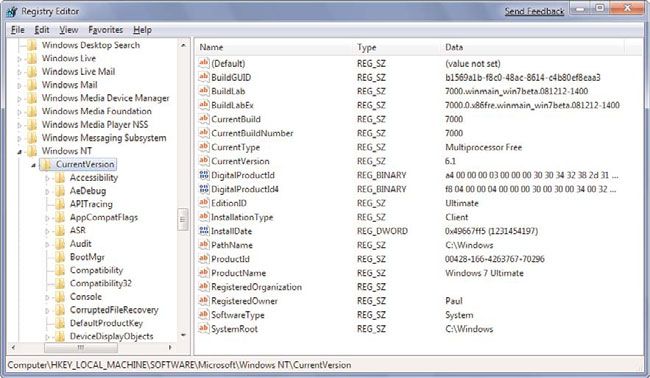Image resolution: width=650 pixels, height=378 pixels.
Task: Select the DeviceDisplayObjects subkey
Action: (x=112, y=336)
